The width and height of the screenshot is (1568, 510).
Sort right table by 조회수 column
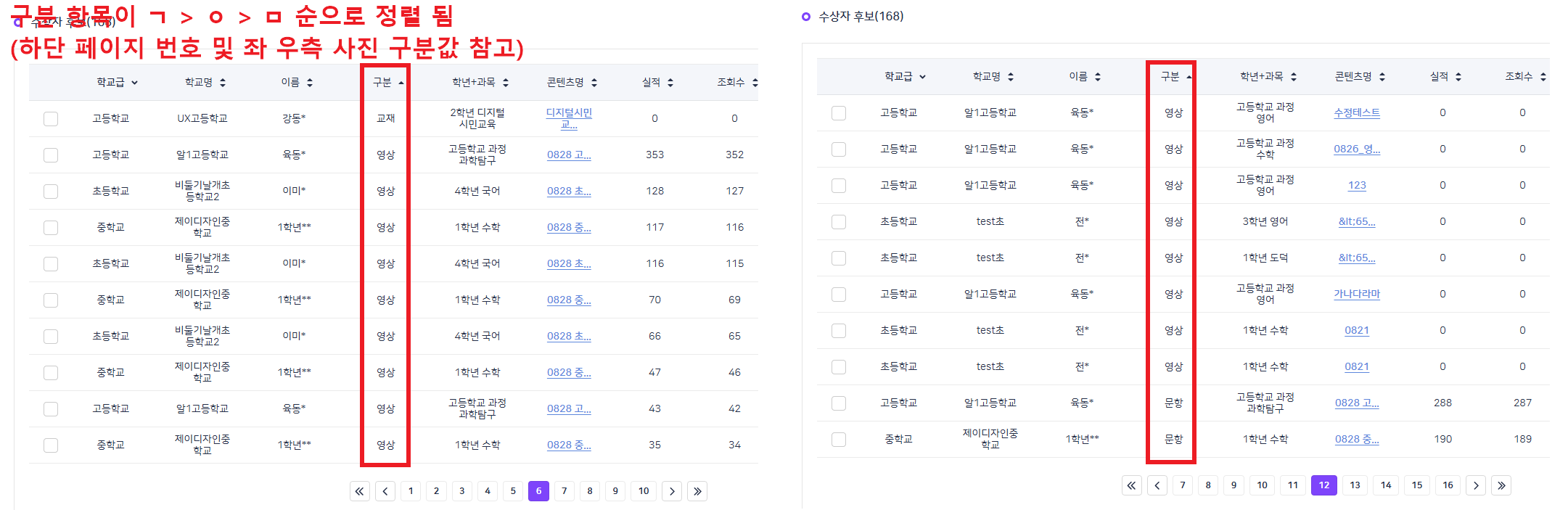pyautogui.click(x=1543, y=77)
